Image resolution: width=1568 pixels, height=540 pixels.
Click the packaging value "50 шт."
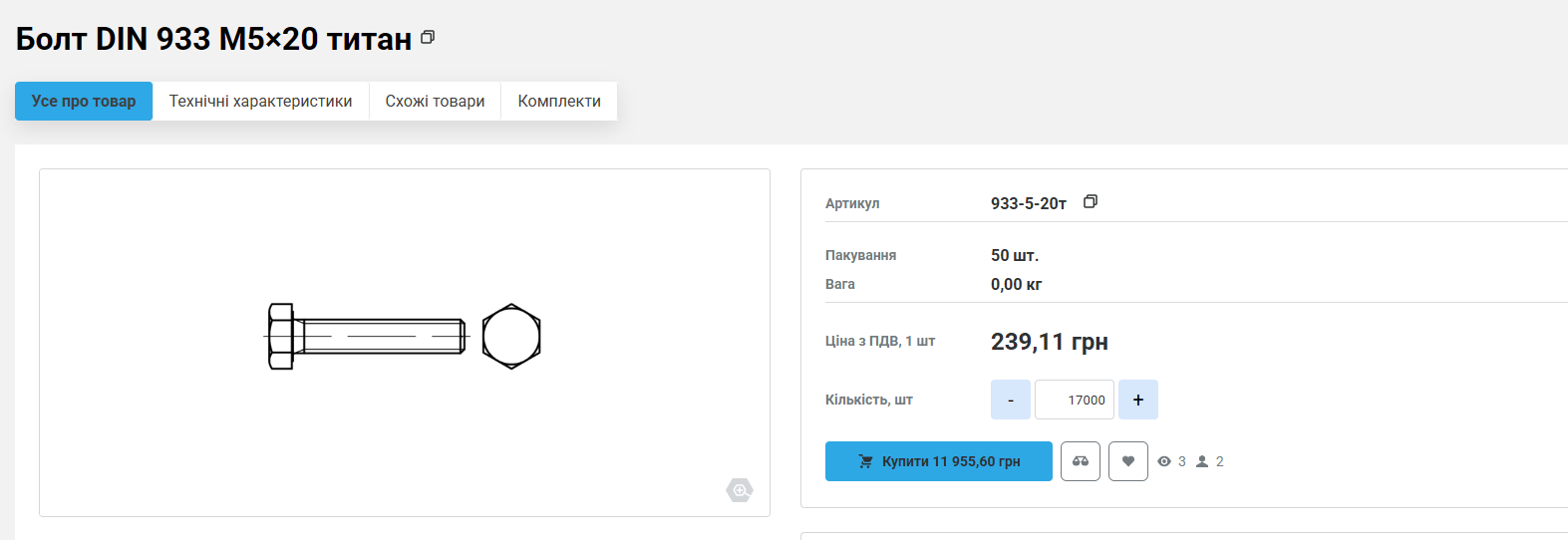1014,255
